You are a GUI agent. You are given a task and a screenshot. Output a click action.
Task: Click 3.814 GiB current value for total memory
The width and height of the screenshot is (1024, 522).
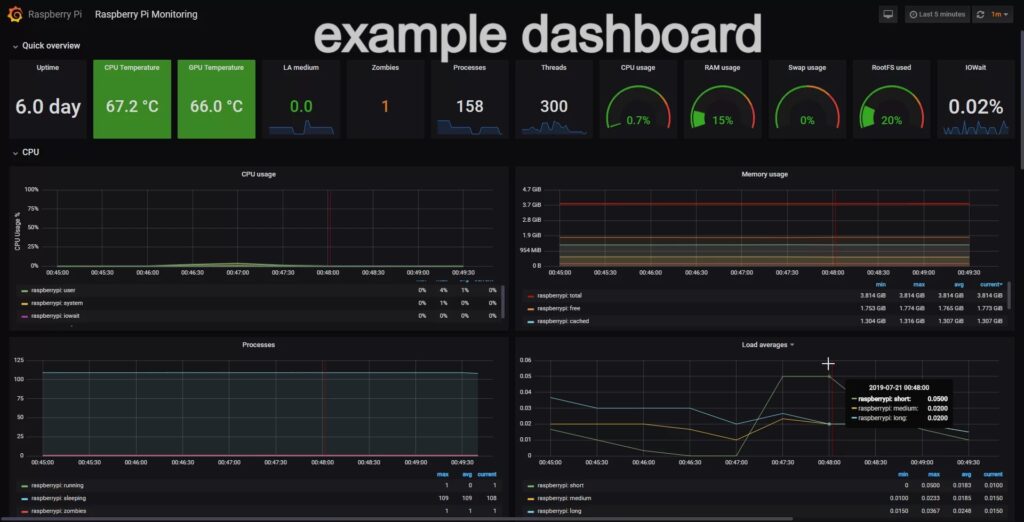[989, 295]
